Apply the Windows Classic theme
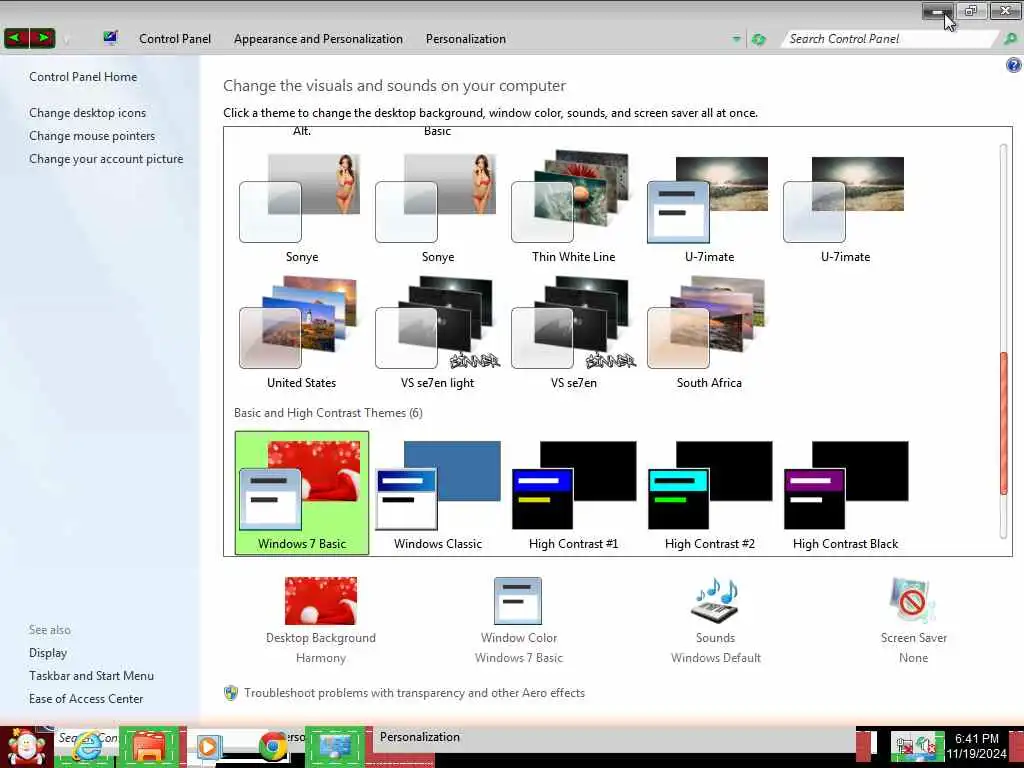The height and width of the screenshot is (768, 1024). 438,495
